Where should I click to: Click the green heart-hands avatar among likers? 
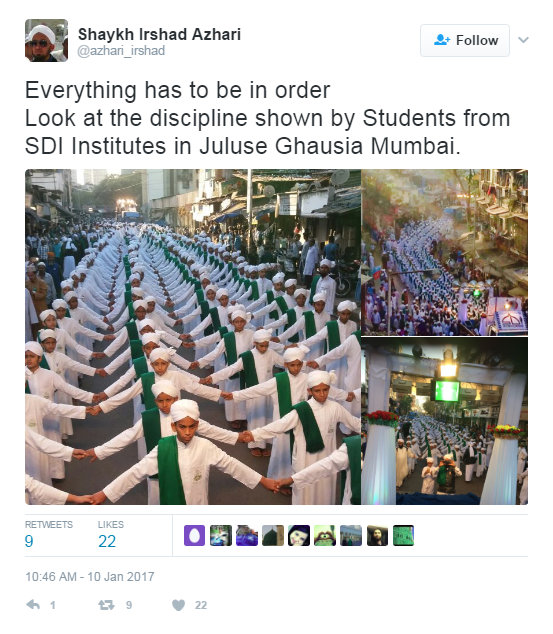tap(325, 535)
